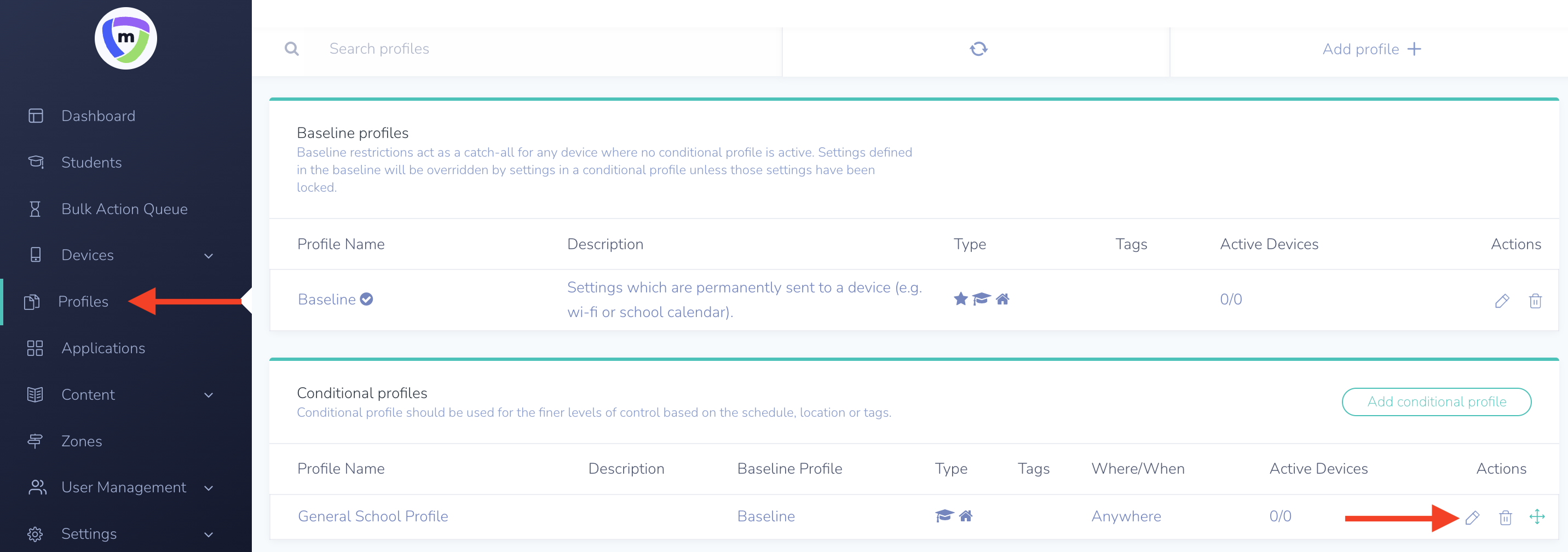
Task: Click the Students graduation cap icon
Action: coord(36,162)
